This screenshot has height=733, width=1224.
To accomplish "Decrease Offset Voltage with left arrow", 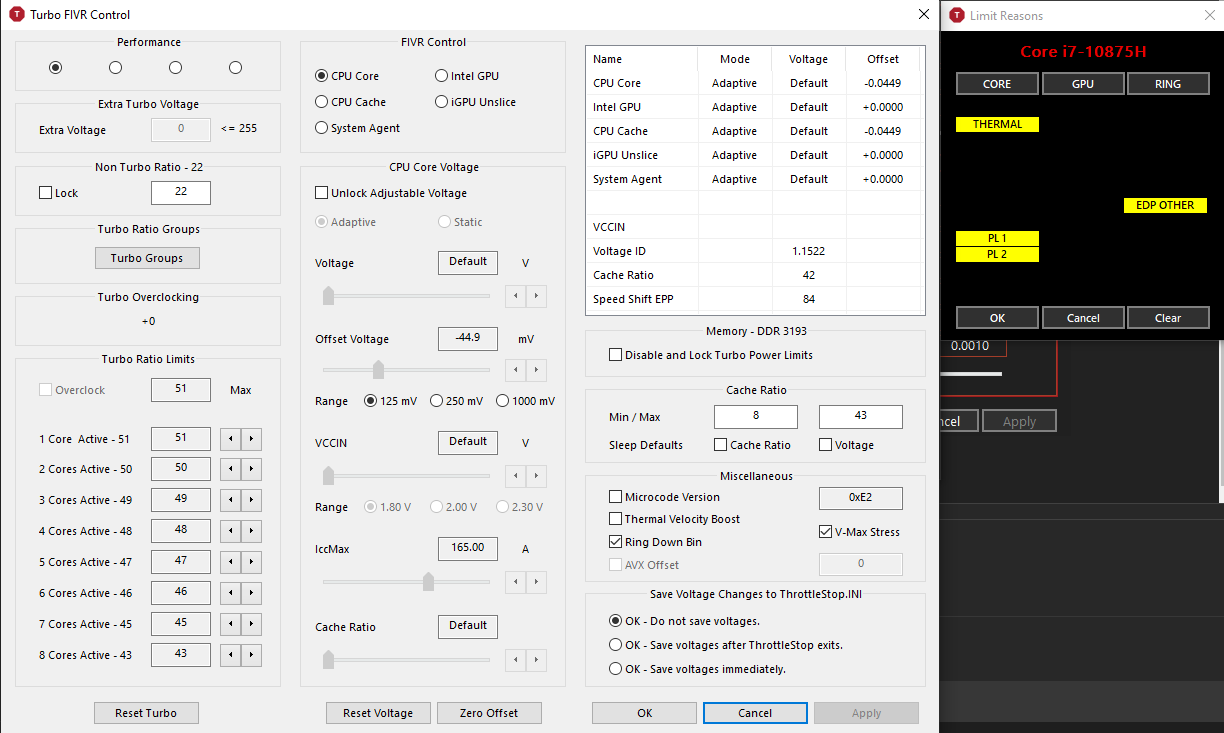I will click(516, 370).
